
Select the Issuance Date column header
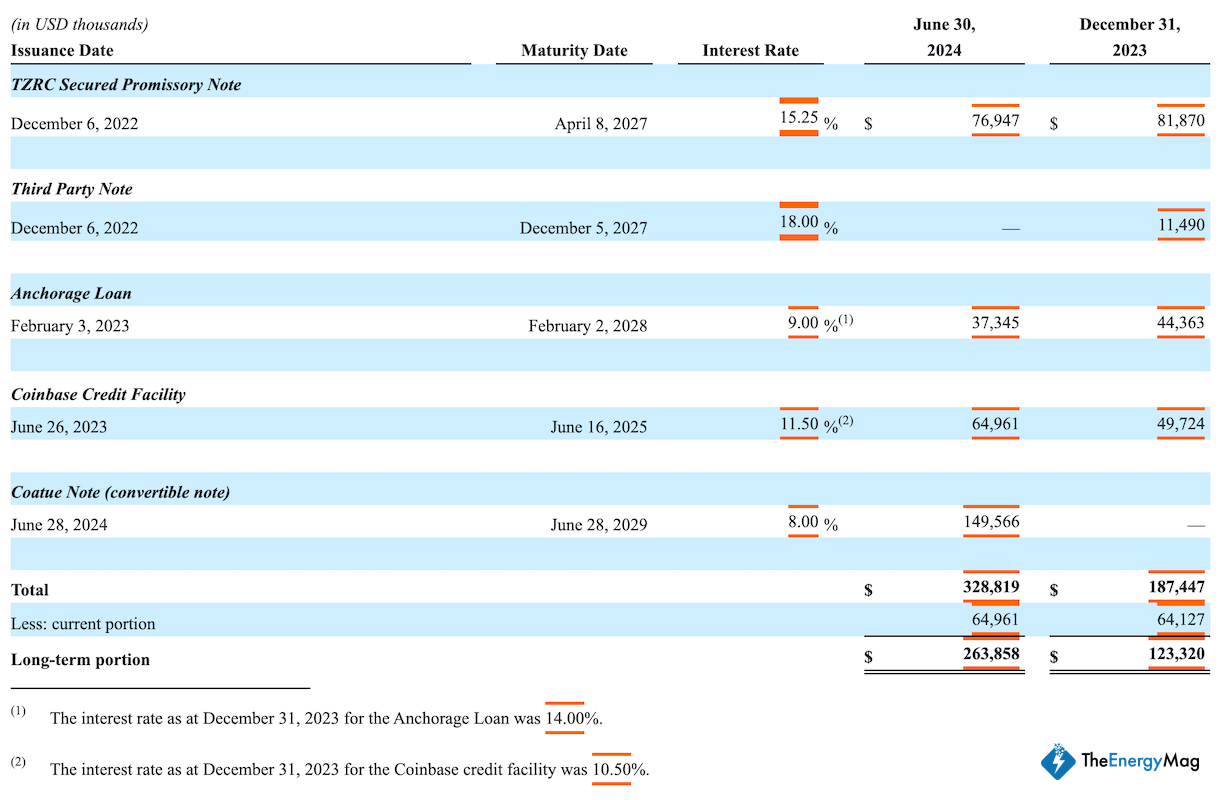(62, 50)
